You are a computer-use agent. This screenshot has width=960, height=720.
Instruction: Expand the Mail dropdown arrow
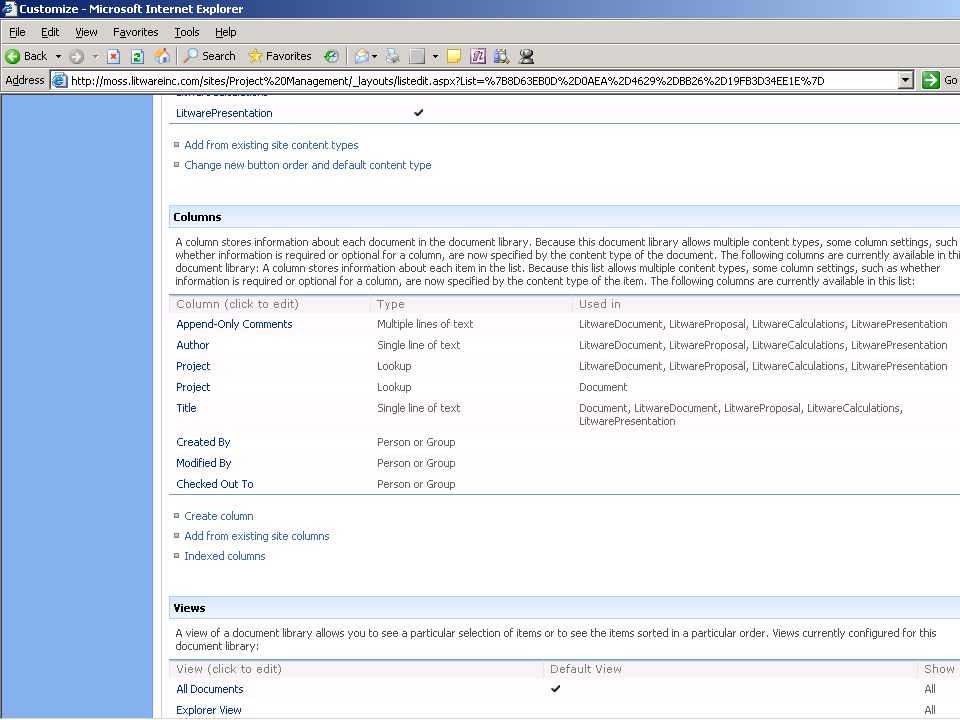[374, 56]
